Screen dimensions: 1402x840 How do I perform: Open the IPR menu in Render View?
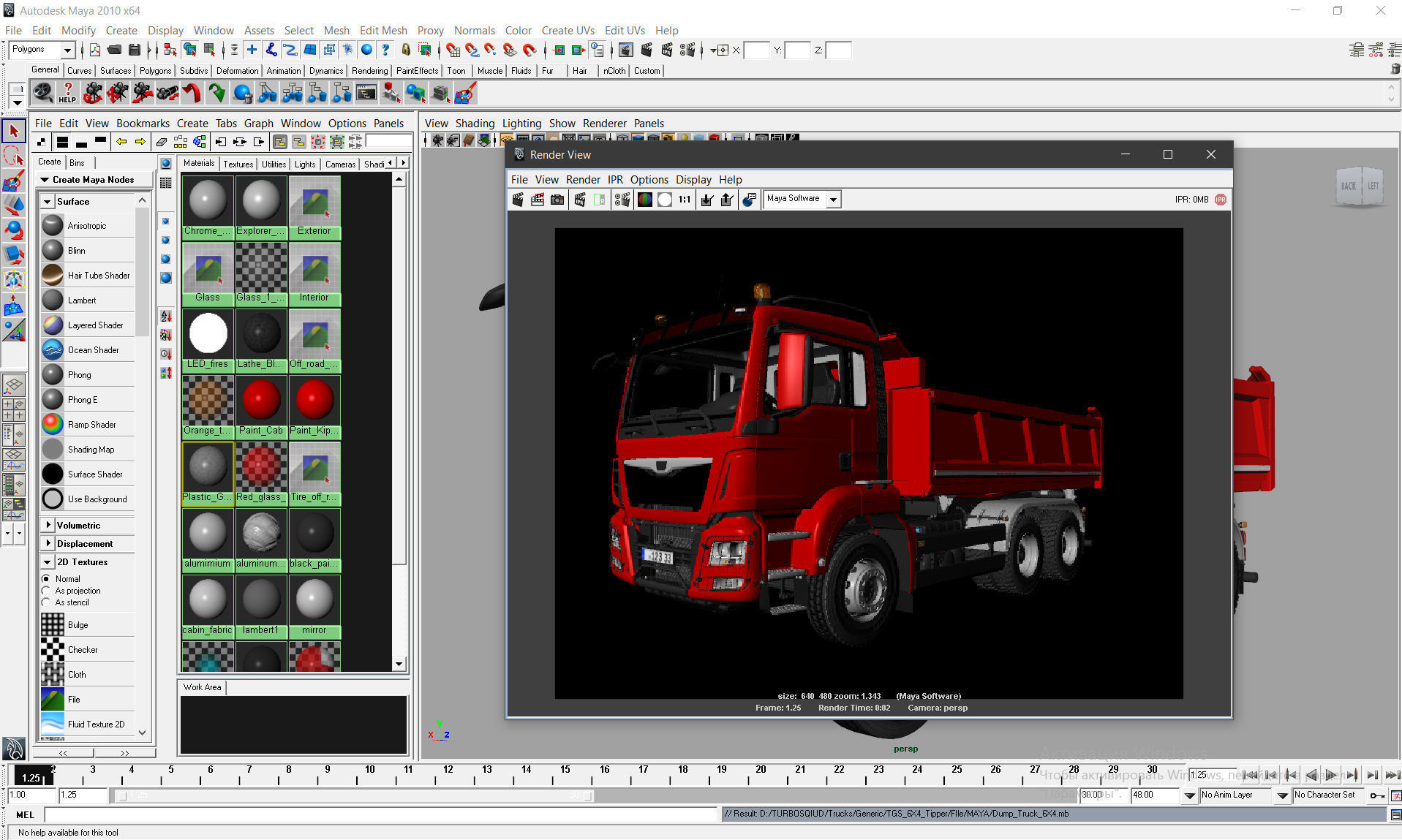615,179
